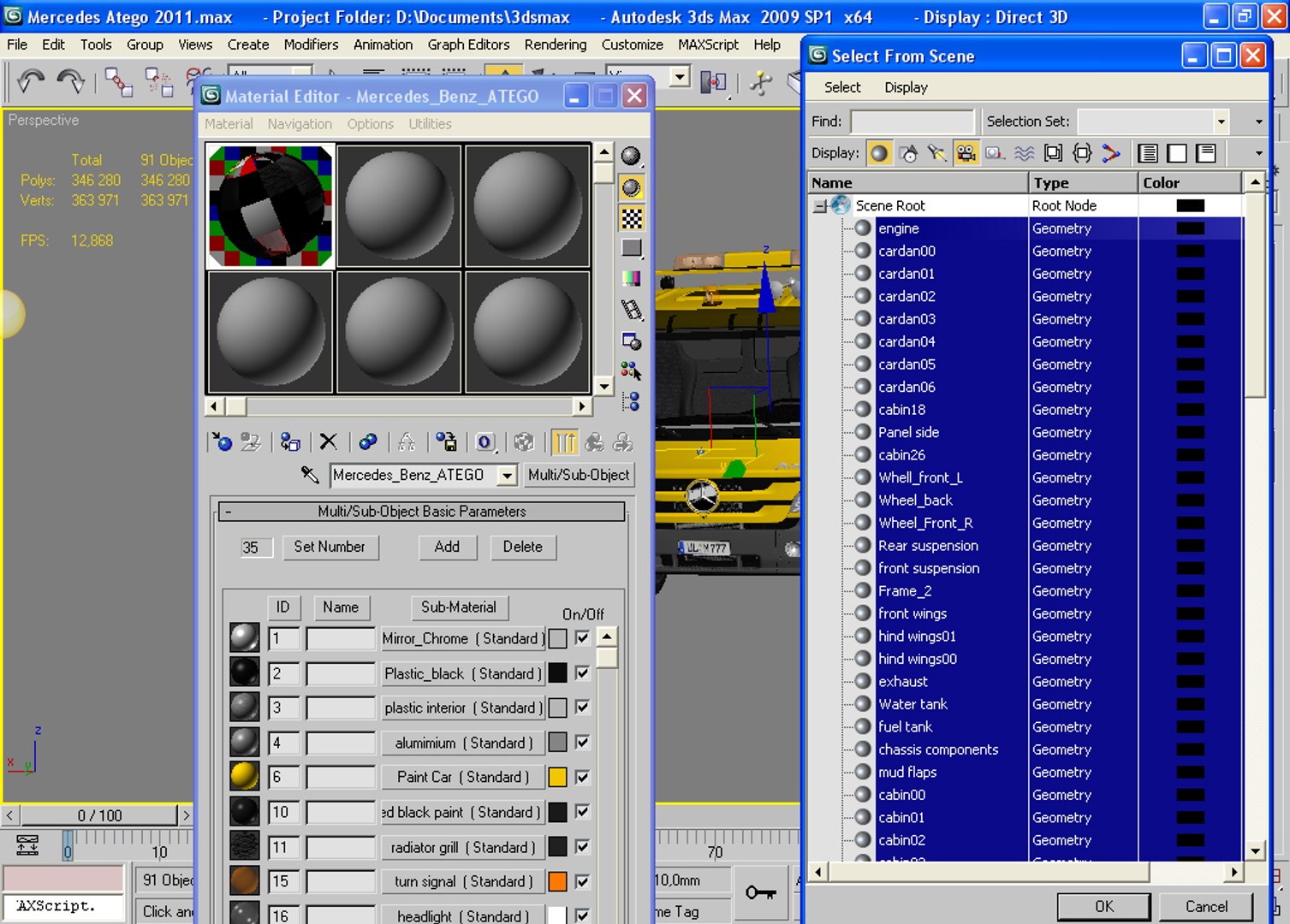Uncheck Paint Car on/off checkbox

point(582,777)
